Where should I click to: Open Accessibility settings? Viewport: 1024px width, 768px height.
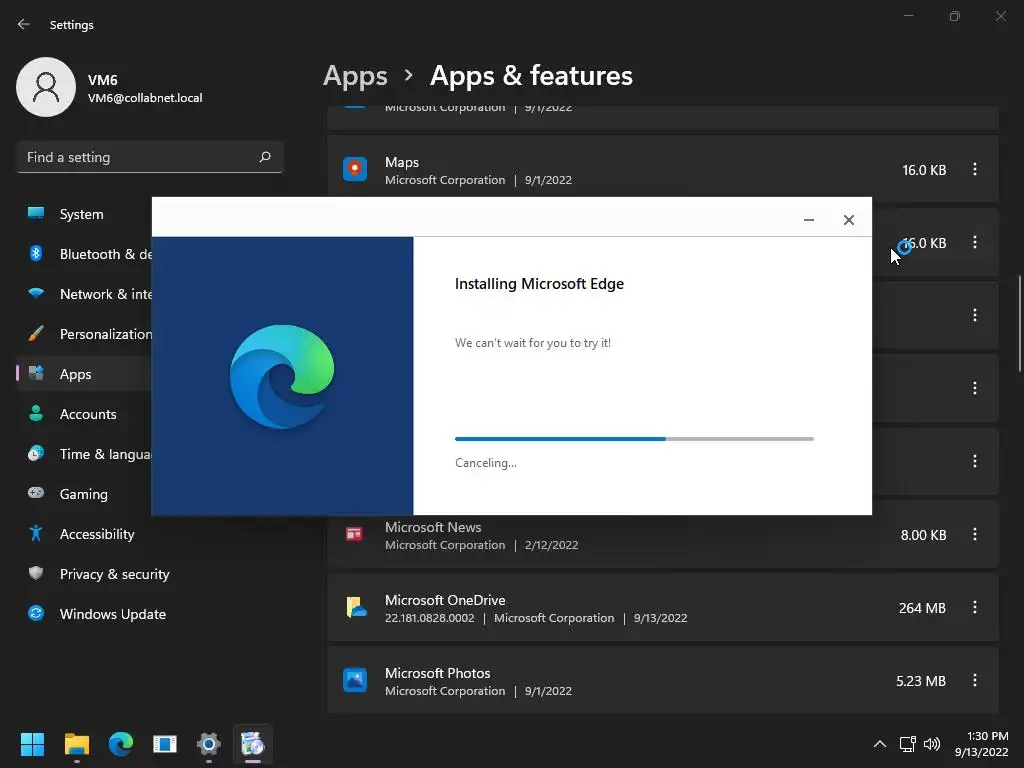150,534
